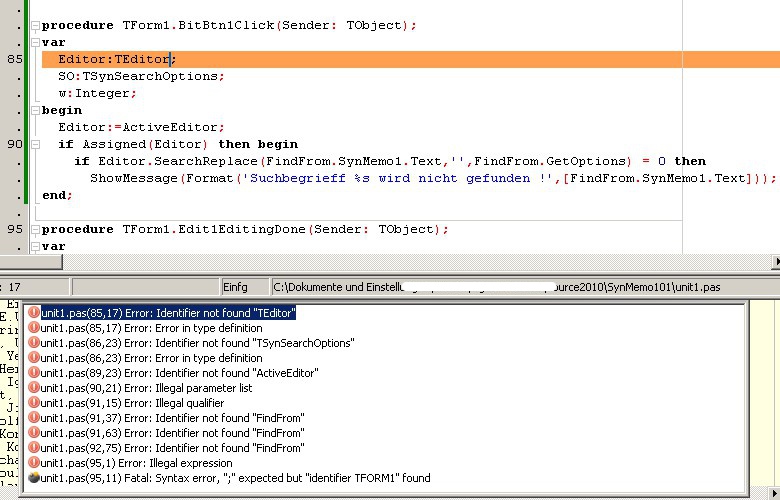This screenshot has height=500, width=780.
Task: Click error icon for 'ActiveEditor' not found message
Action: pos(34,373)
